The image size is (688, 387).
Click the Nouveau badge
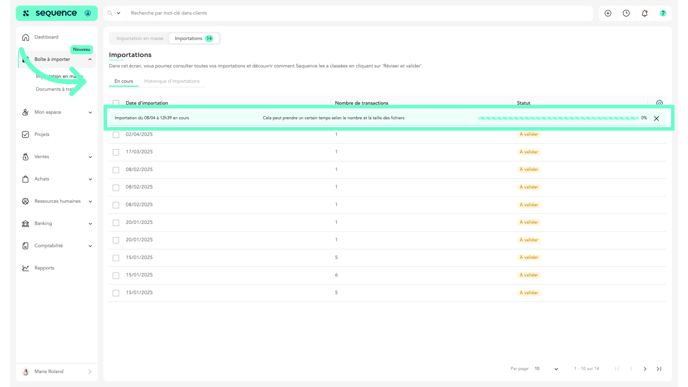coord(82,50)
